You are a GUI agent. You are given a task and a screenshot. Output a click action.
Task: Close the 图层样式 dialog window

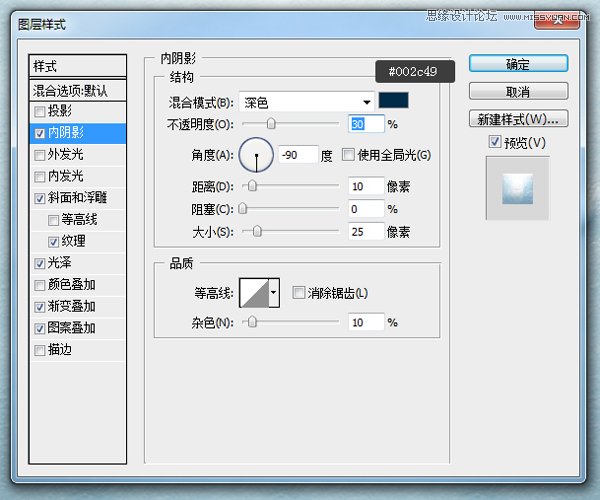point(557,21)
